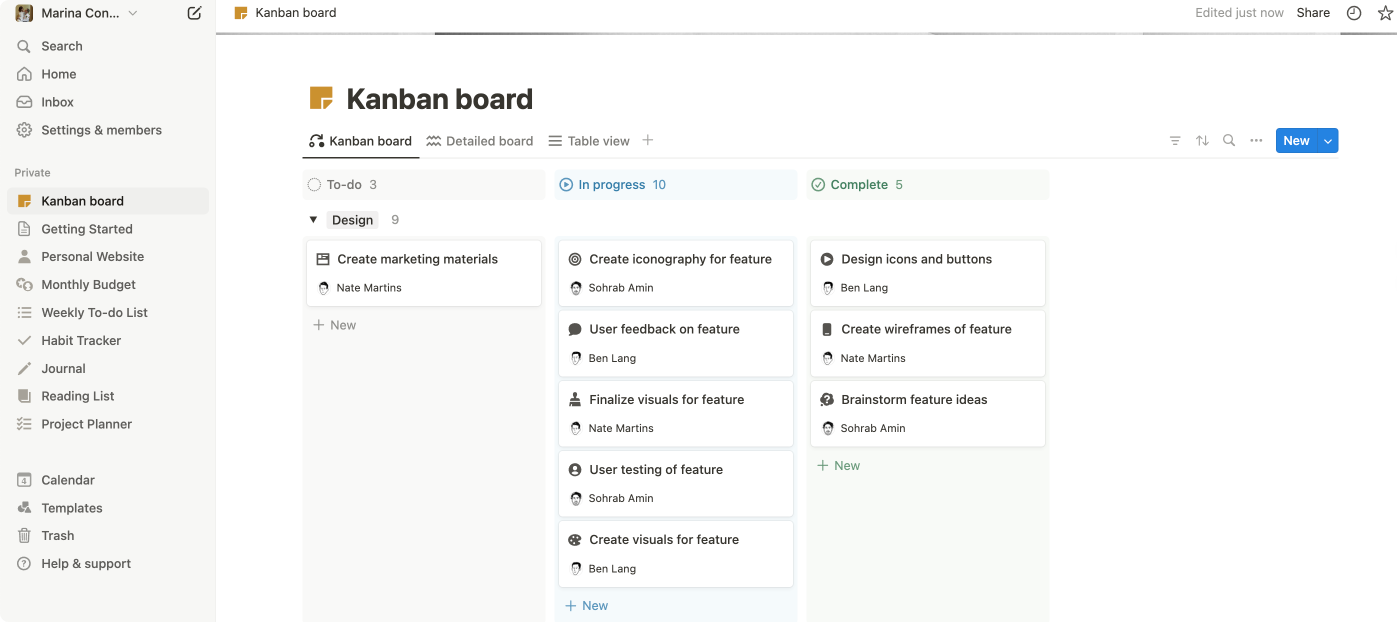Open Reading List page
This screenshot has width=1397, height=622.
(108, 396)
